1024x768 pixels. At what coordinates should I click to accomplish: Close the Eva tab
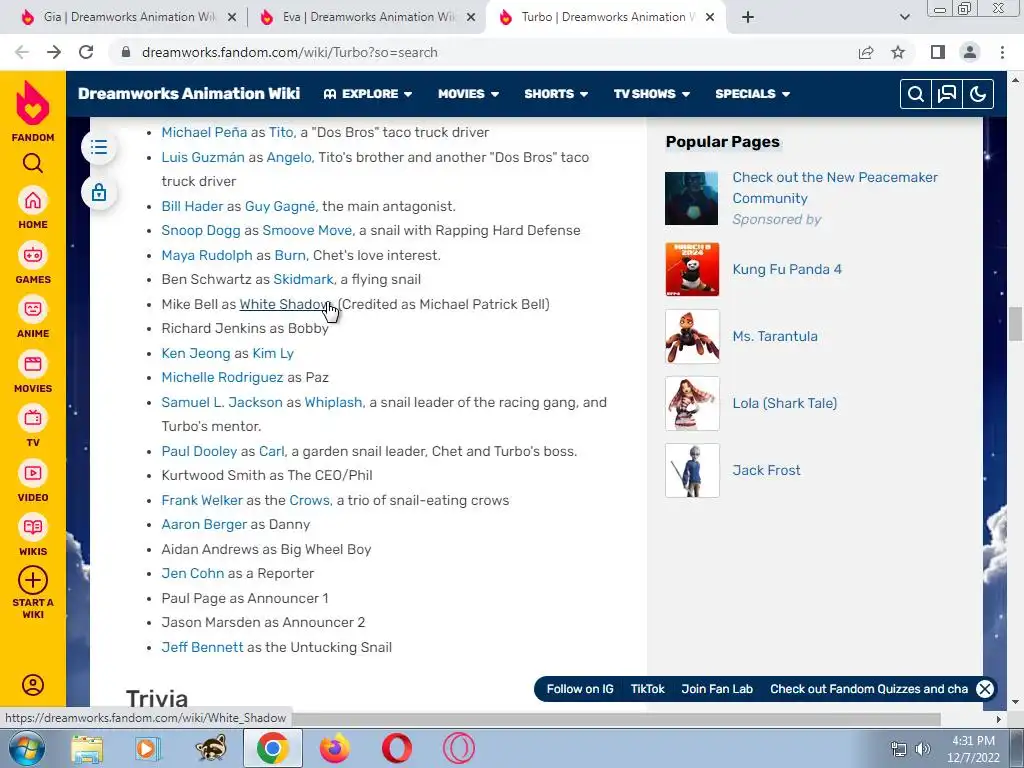pos(470,17)
